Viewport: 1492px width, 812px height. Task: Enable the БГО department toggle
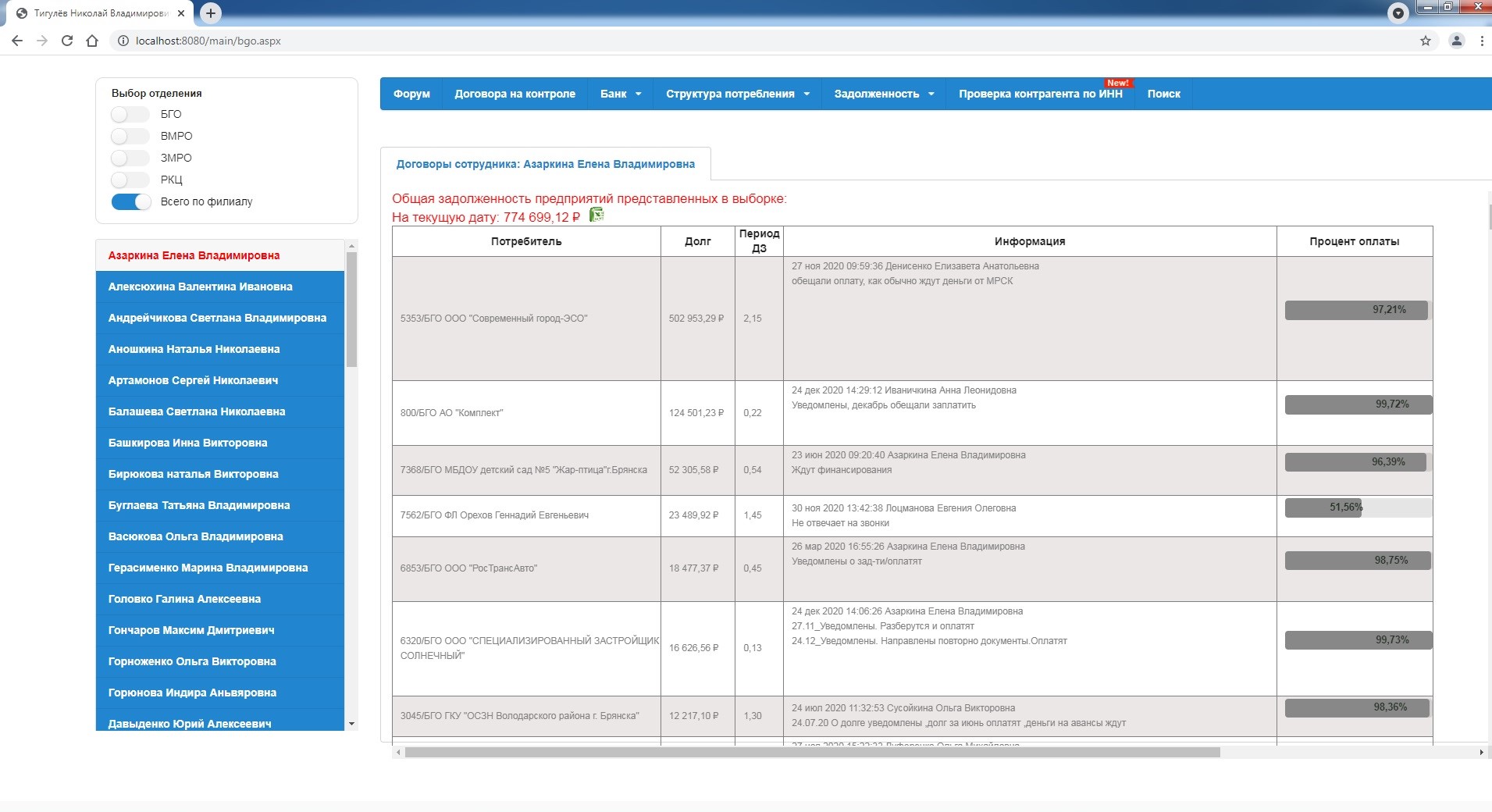[130, 115]
